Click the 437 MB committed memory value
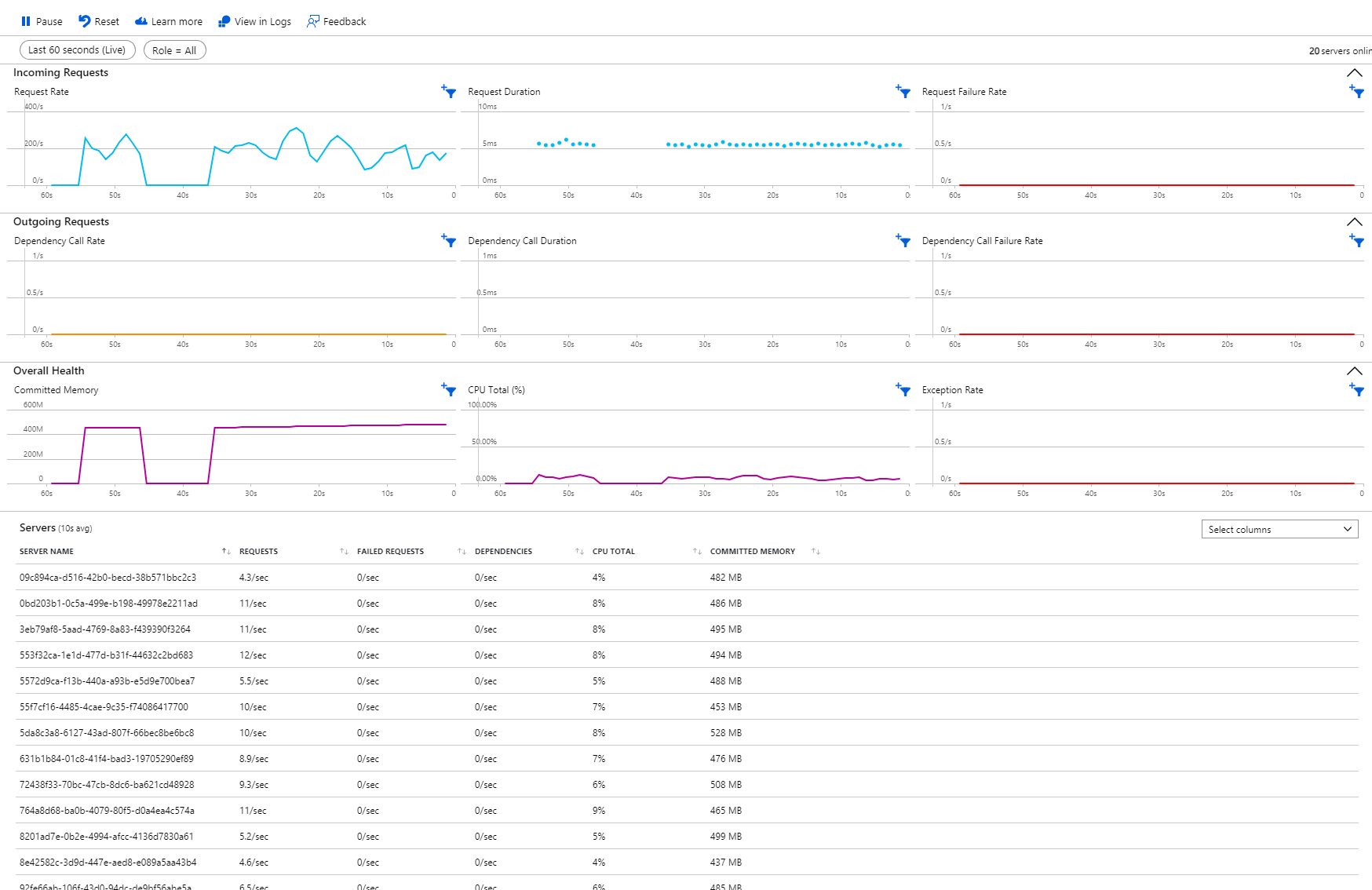The height and width of the screenshot is (890, 1372). tap(726, 863)
